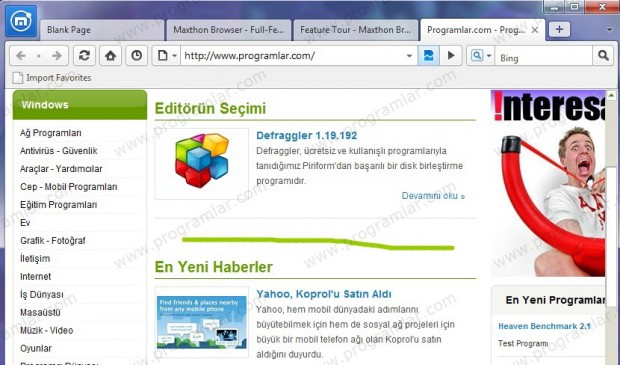Open Yahoo, Koprol'u Satın Aldı headline
This screenshot has height=365, width=620.
[x=324, y=294]
